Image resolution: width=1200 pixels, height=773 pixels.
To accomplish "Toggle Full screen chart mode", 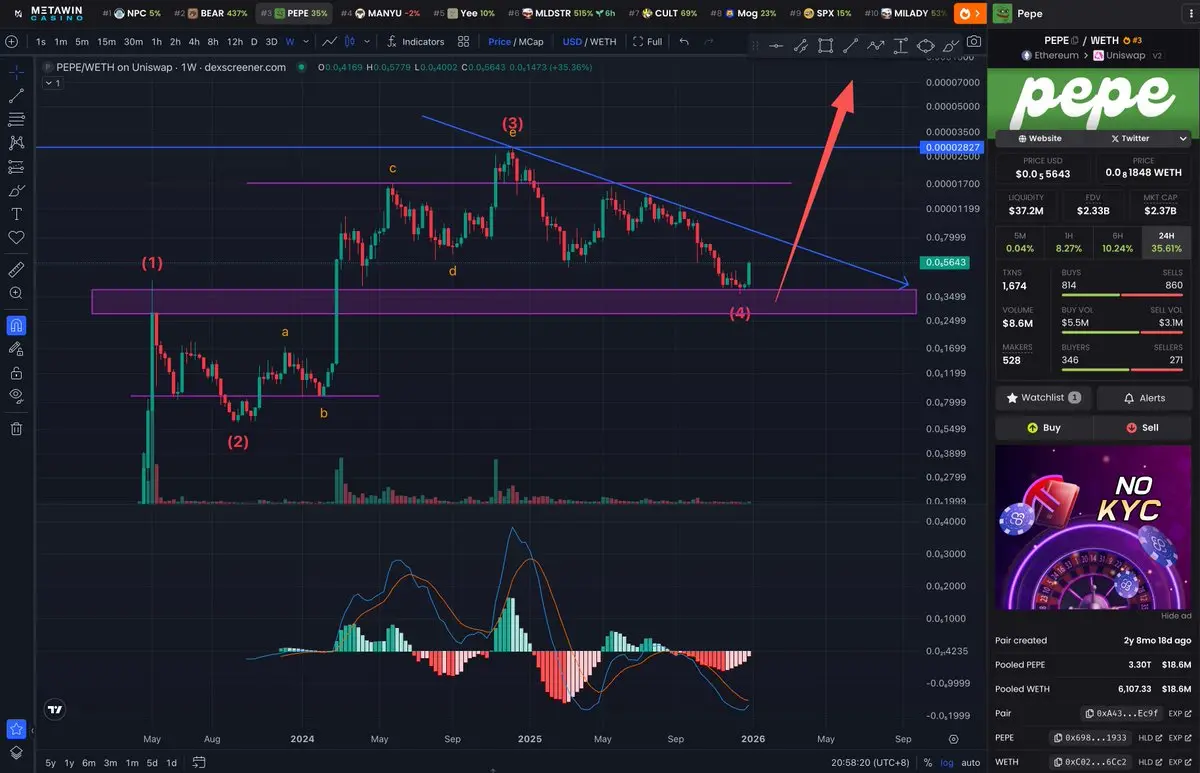I will (x=648, y=42).
